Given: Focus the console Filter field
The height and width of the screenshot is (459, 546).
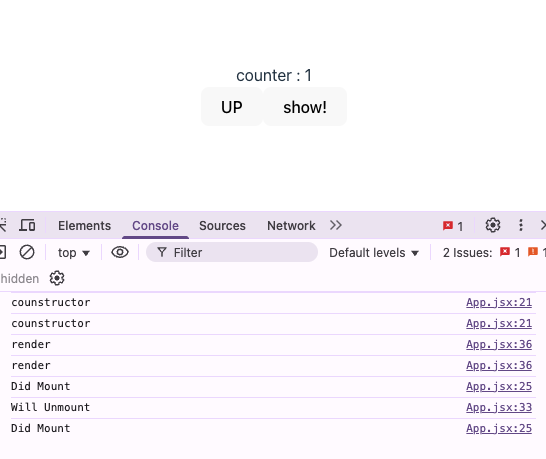Looking at the screenshot, I should pyautogui.click(x=232, y=252).
